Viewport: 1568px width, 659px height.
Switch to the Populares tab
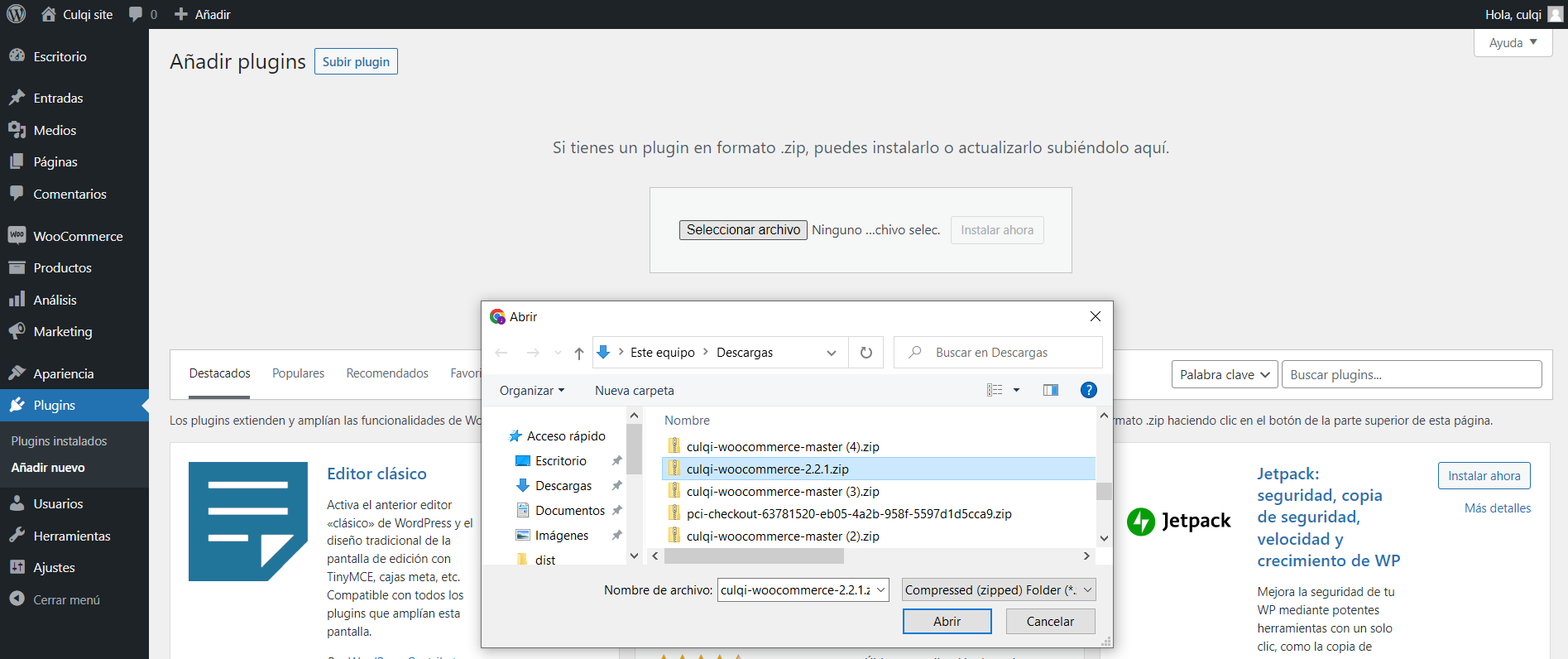pos(298,373)
